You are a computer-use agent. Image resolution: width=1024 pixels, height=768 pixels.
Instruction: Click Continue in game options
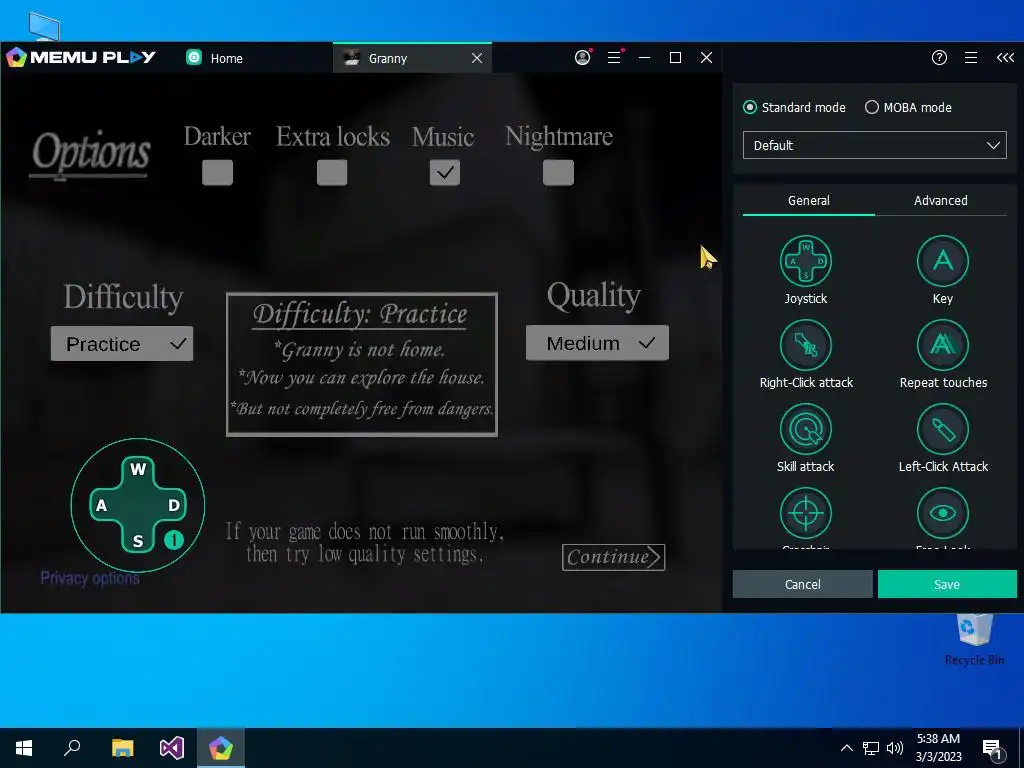click(613, 557)
